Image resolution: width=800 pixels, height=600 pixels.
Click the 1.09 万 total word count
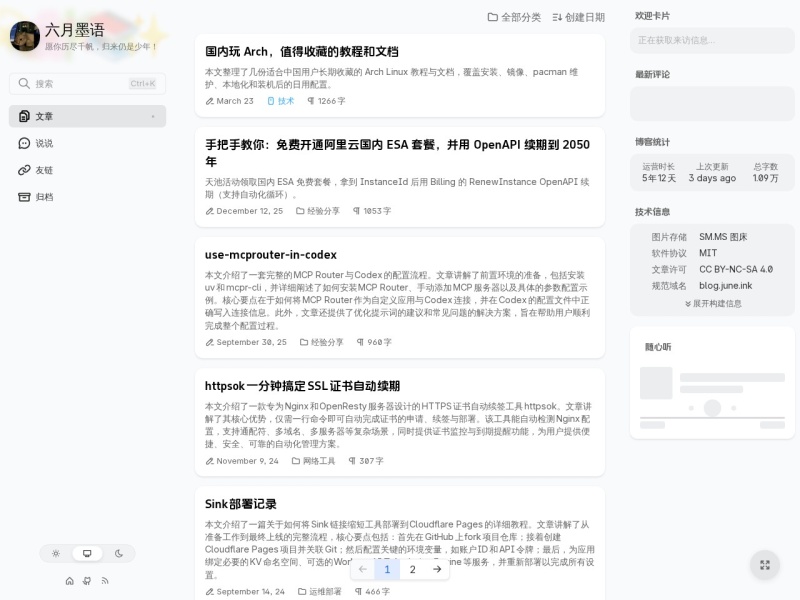pos(765,178)
